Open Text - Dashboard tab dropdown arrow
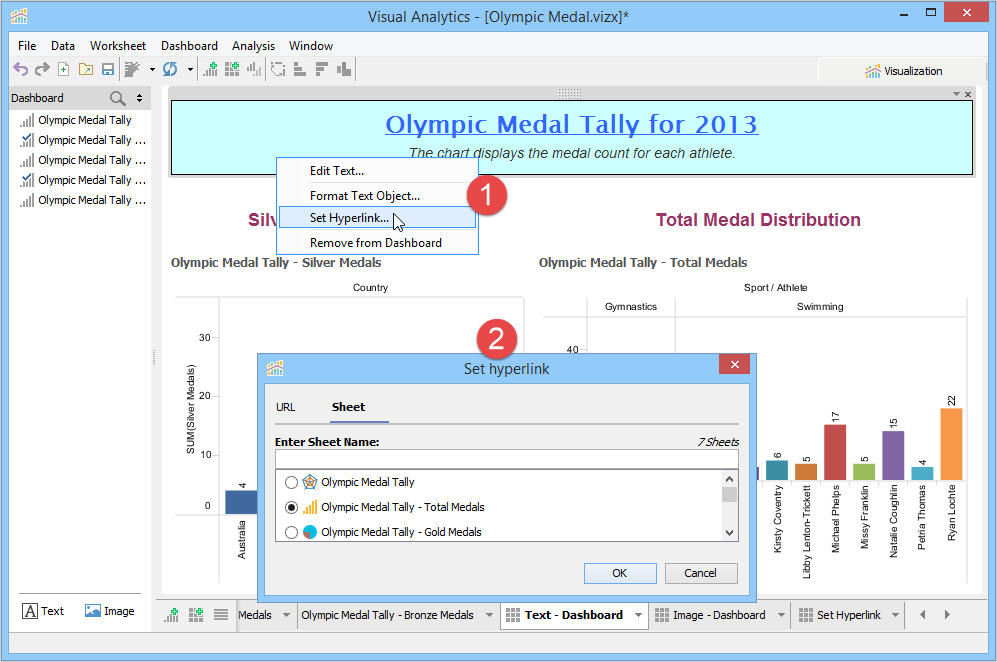The image size is (997, 662). (x=638, y=615)
